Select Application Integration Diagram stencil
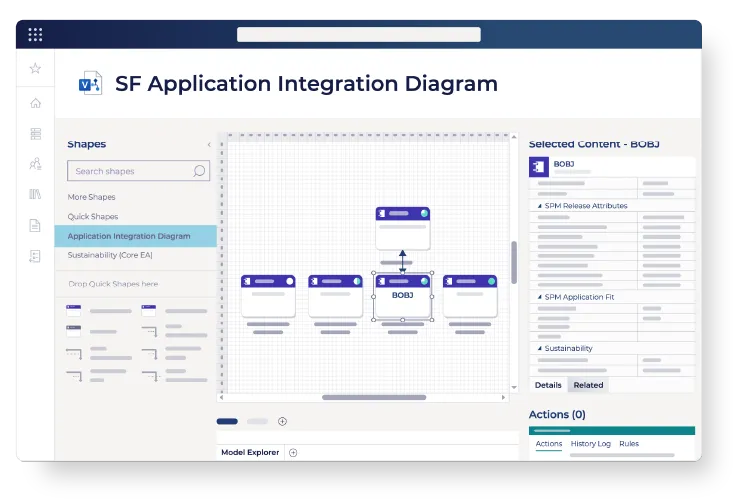733x501 pixels. [x=136, y=236]
